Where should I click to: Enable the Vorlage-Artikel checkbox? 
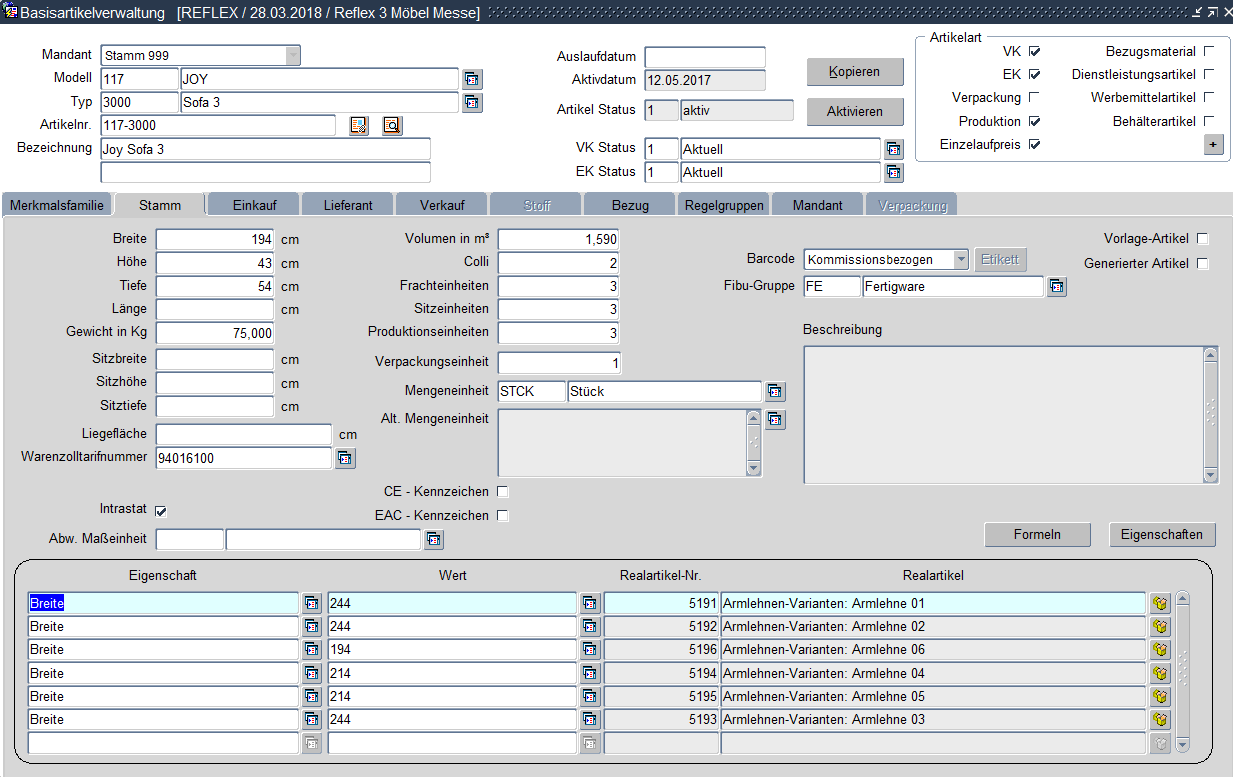pos(1203,239)
